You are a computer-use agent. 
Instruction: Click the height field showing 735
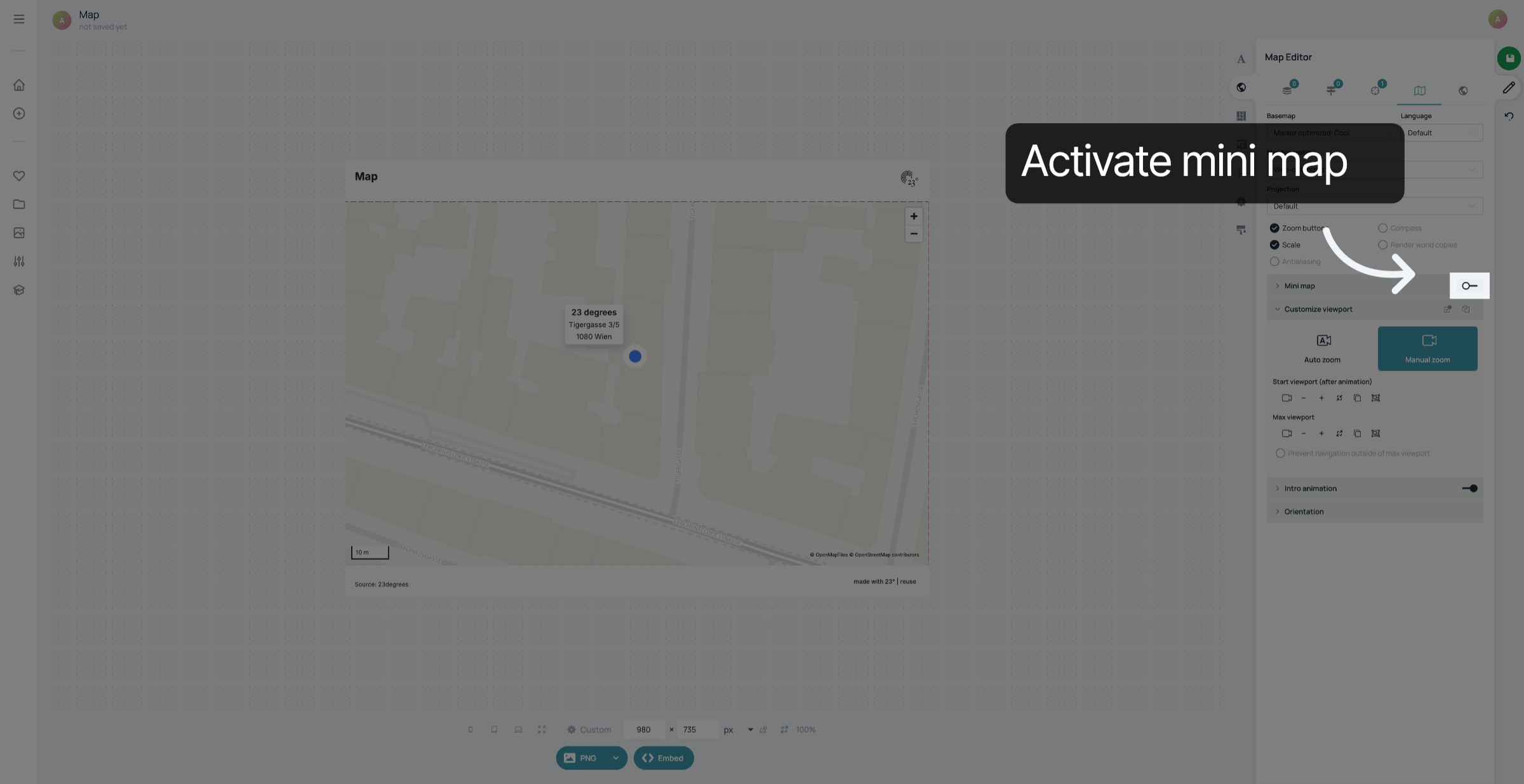pyautogui.click(x=697, y=730)
